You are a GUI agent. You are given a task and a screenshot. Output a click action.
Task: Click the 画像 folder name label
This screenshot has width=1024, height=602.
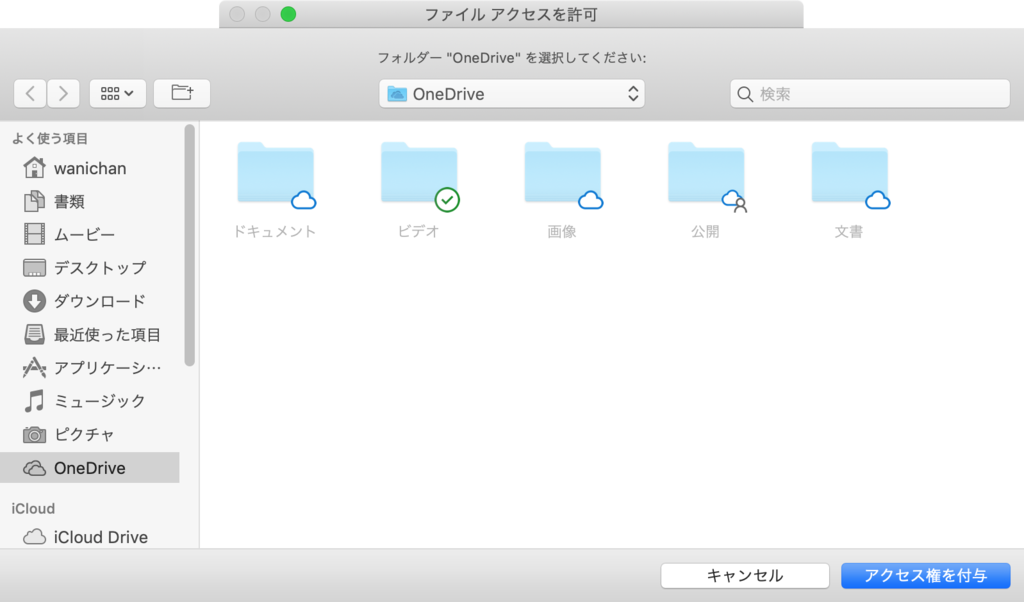(x=562, y=232)
